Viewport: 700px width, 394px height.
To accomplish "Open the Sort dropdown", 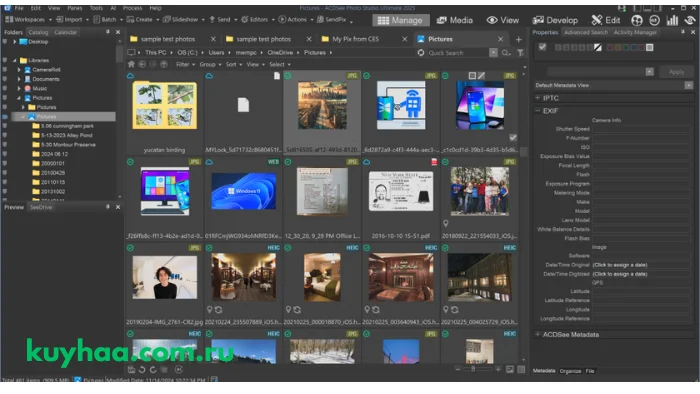I will [x=233, y=64].
